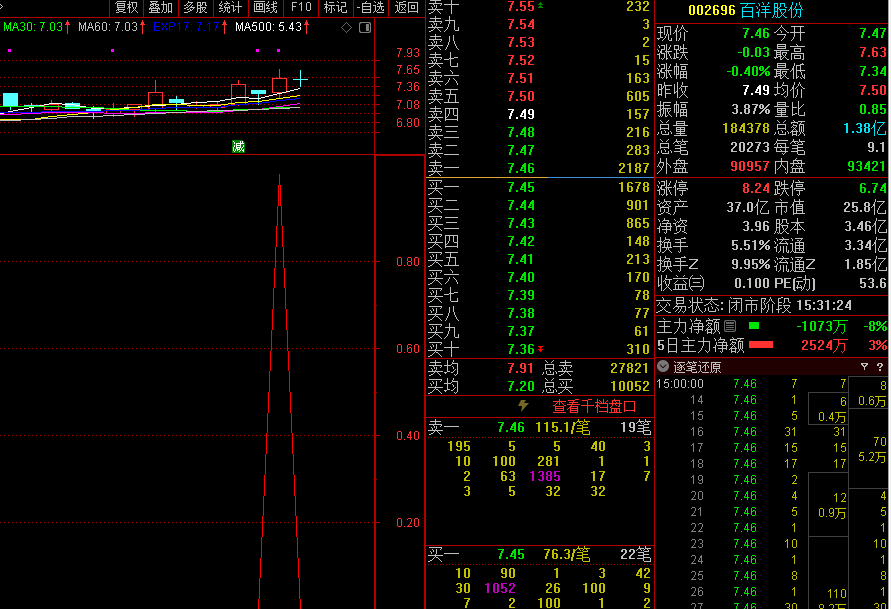Activate the 画线 drawing tools

(265, 7)
